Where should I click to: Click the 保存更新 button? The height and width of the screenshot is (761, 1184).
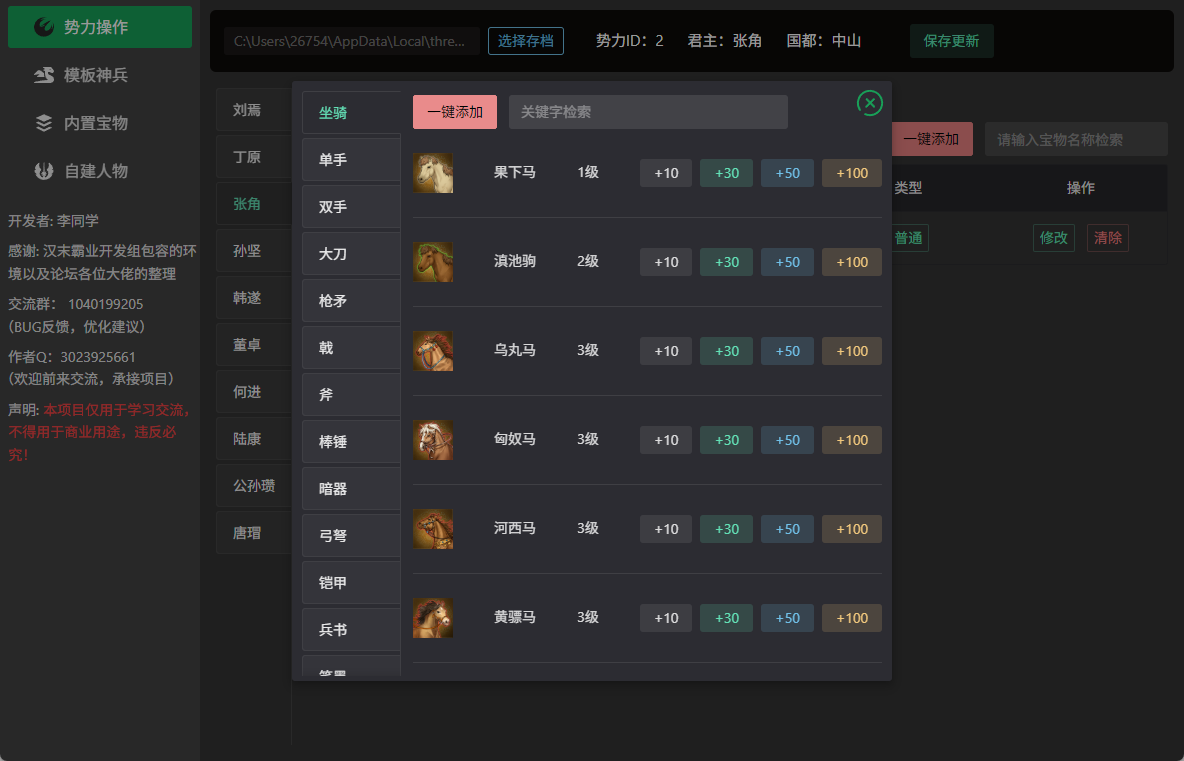pos(951,41)
